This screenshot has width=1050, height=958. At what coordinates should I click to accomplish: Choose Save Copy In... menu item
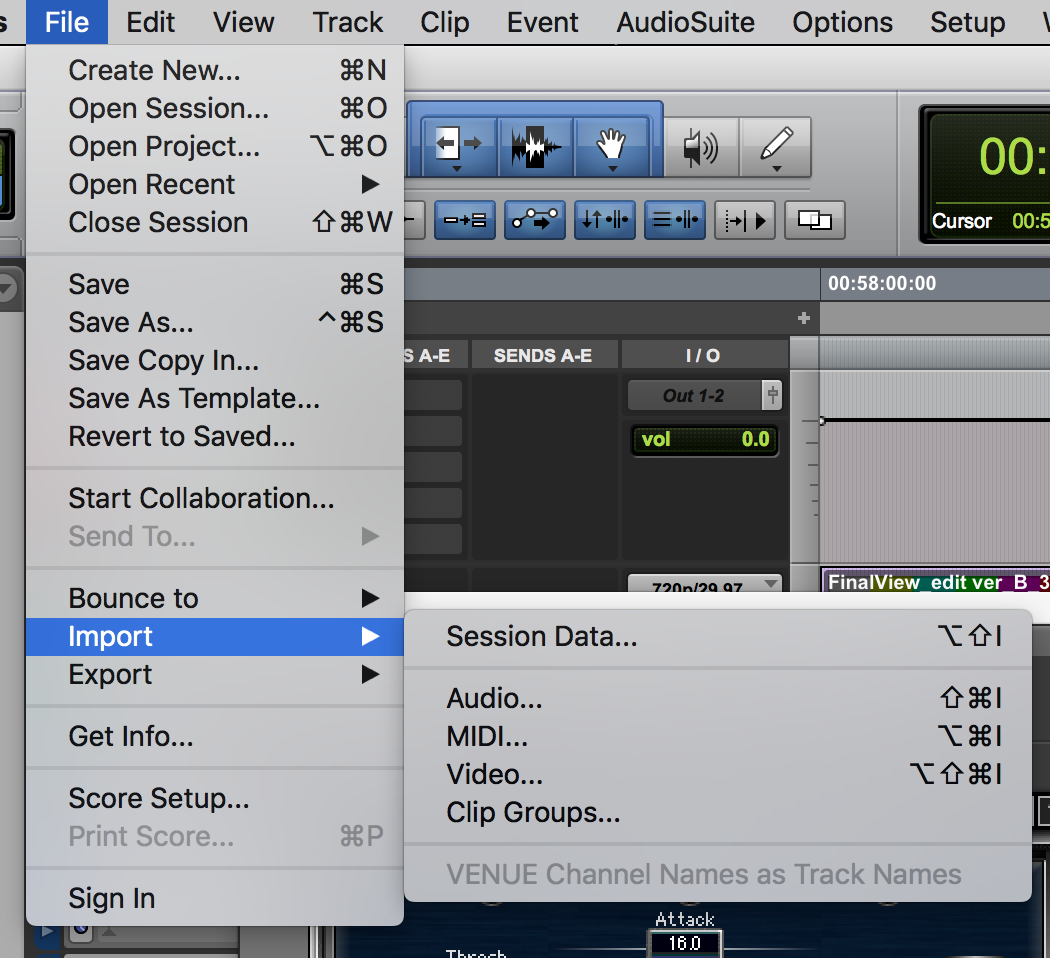coord(214,361)
